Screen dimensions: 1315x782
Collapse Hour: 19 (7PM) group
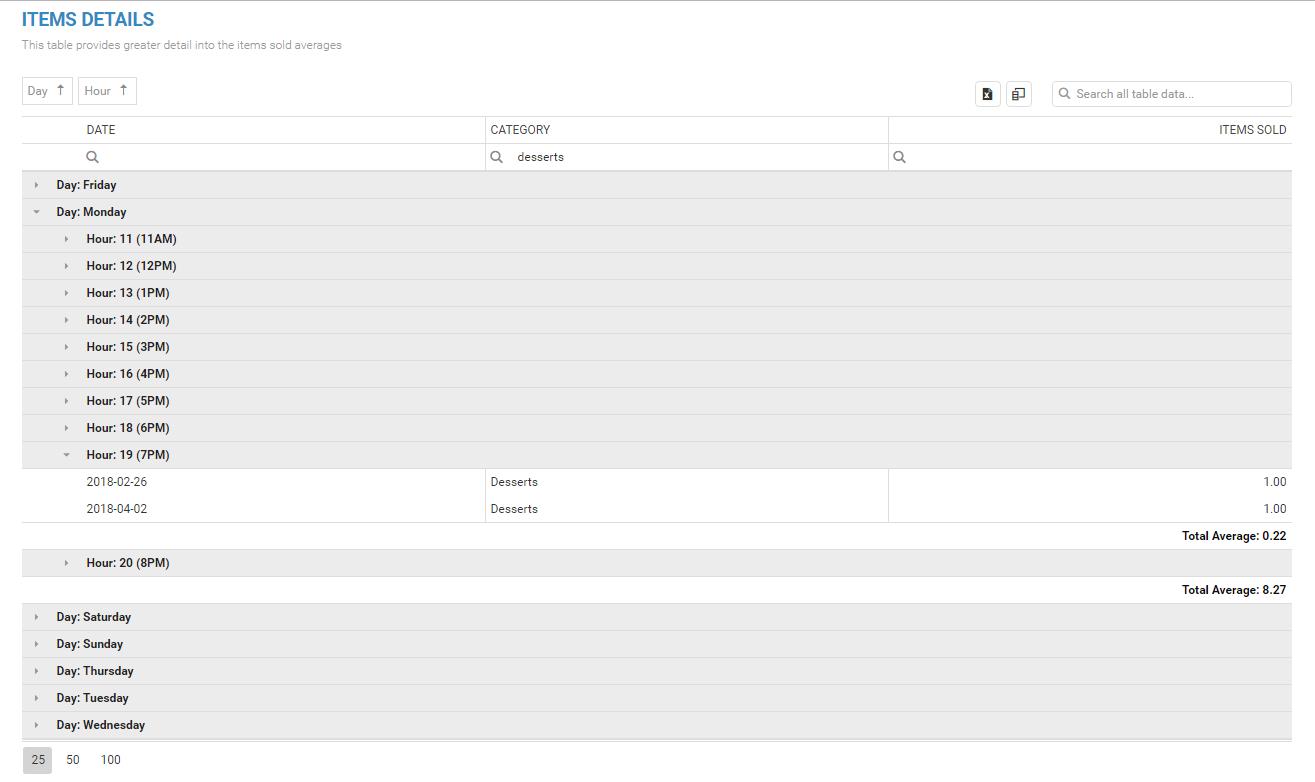coord(67,455)
